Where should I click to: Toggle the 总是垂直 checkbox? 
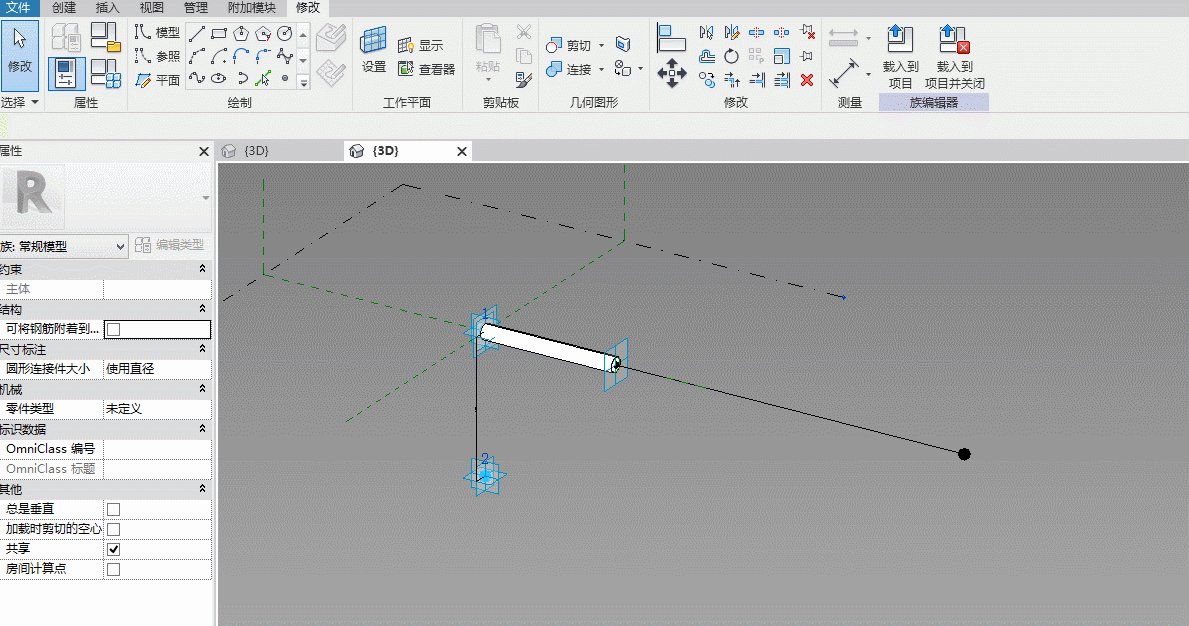(x=114, y=509)
